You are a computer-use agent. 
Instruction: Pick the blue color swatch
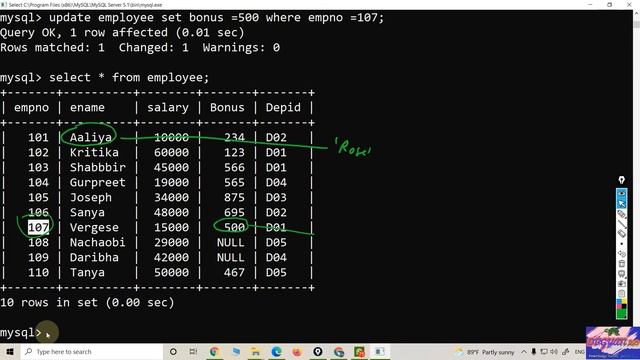(619, 302)
